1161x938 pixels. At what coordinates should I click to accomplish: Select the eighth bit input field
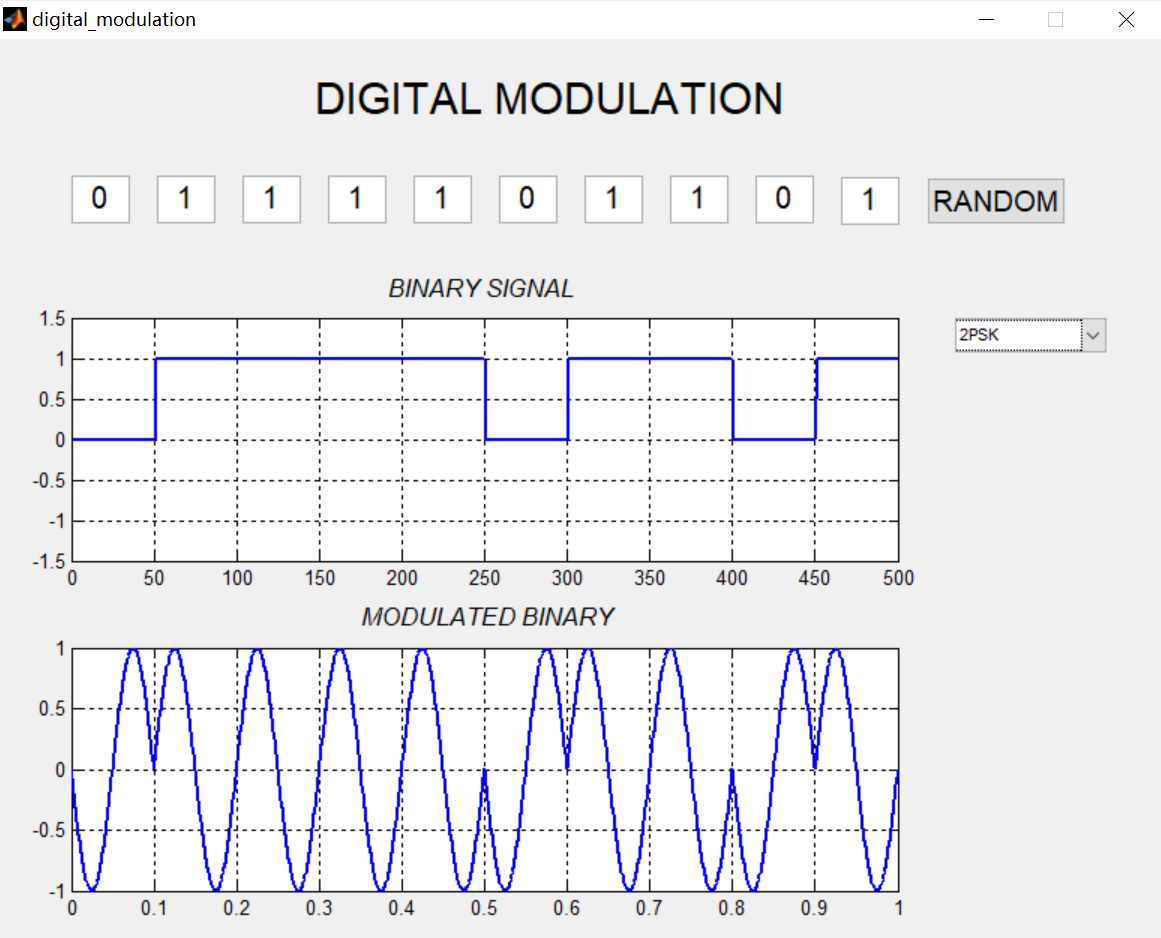pyautogui.click(x=699, y=199)
